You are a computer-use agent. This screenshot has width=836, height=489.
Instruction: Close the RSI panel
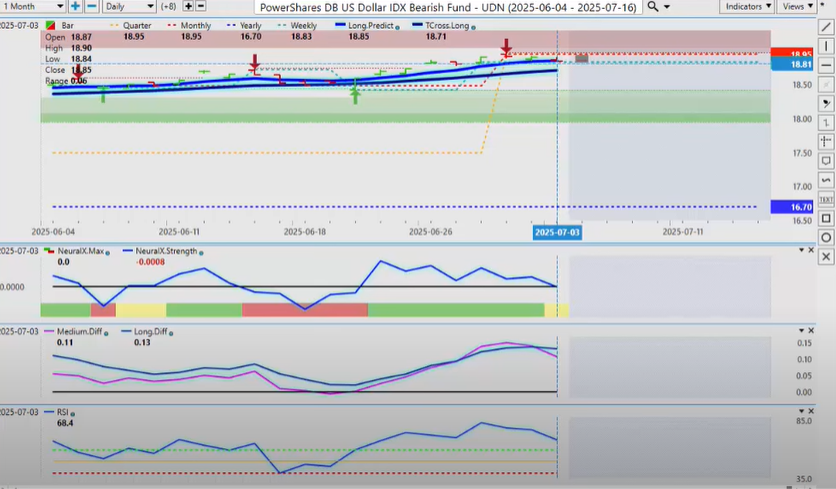826,411
